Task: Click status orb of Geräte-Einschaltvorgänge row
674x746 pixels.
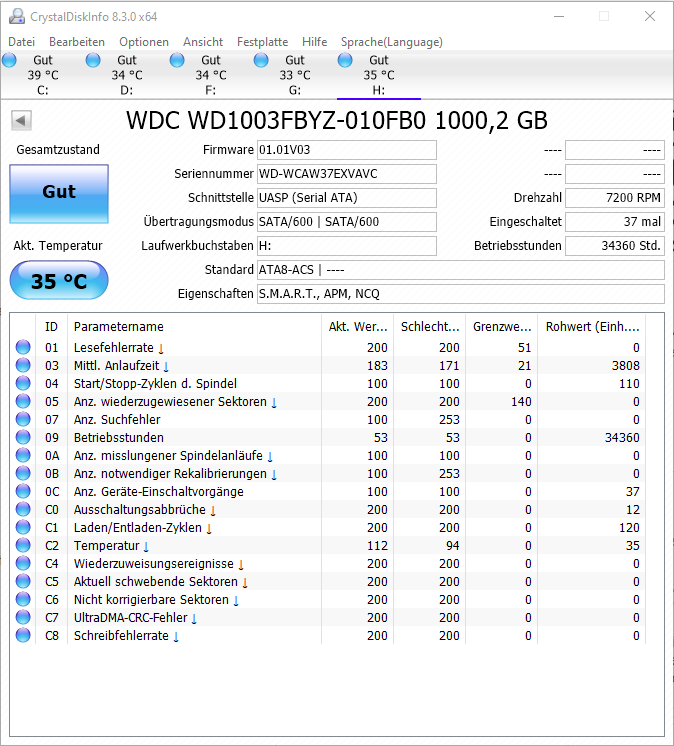Action: coord(23,491)
